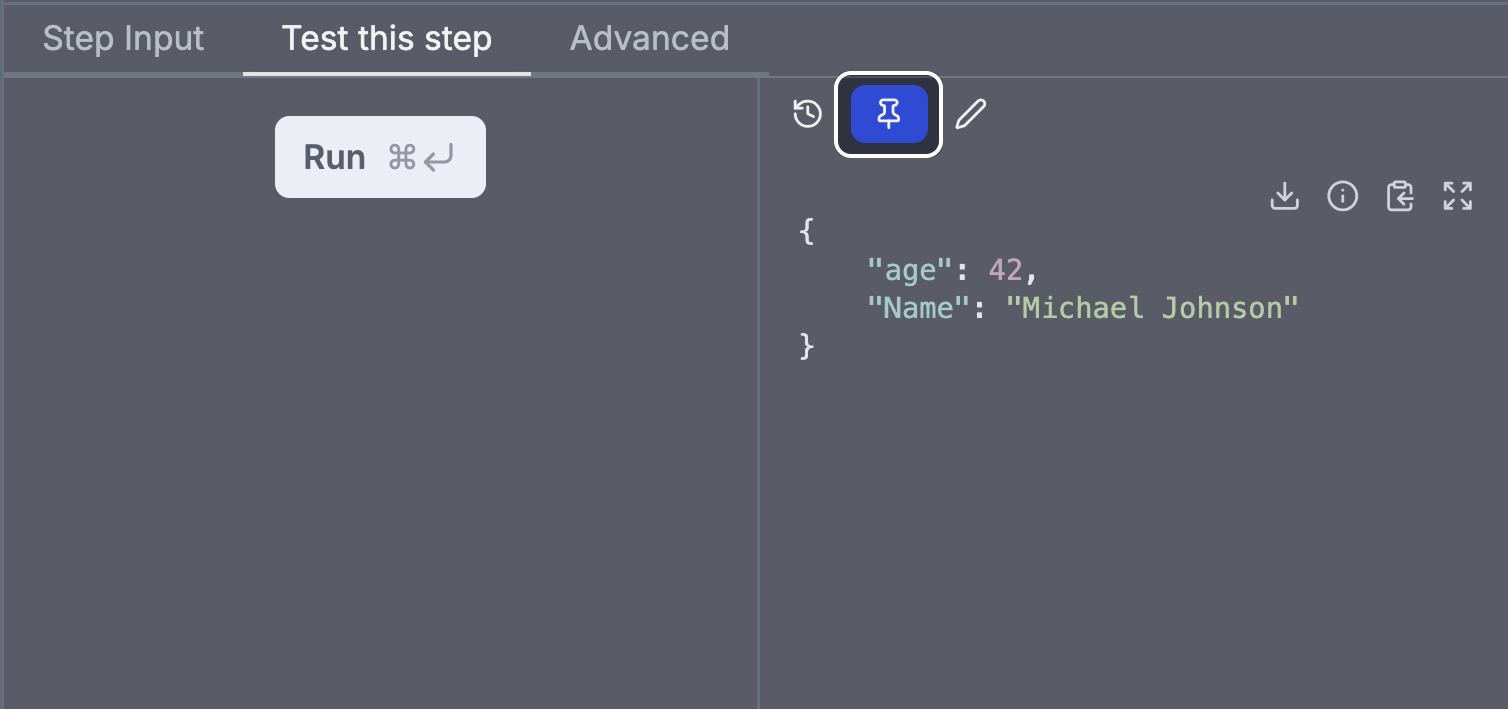The image size is (1508, 710).
Task: Click the value 42 in the result
Action: pos(1006,270)
